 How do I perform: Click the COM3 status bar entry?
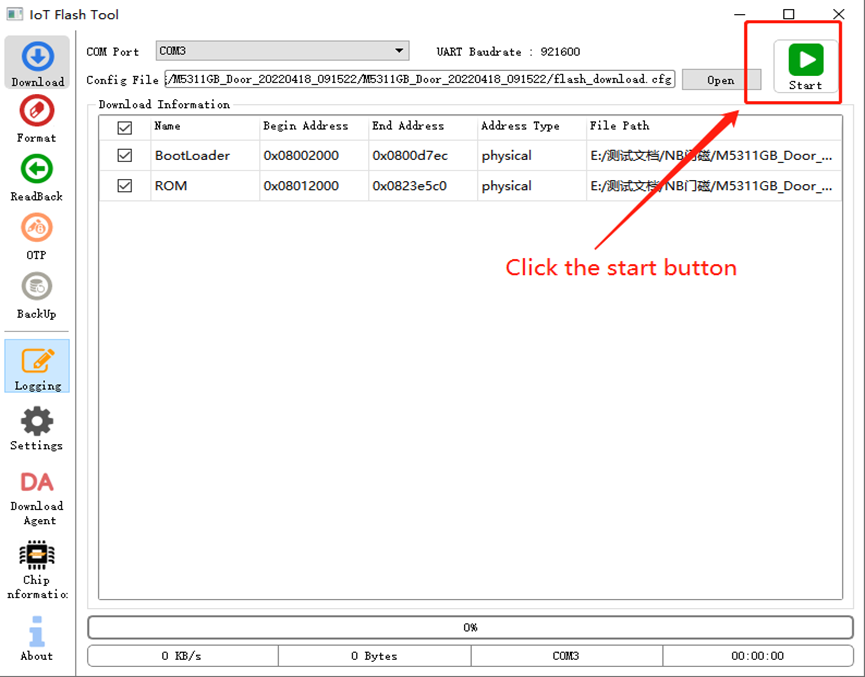point(566,656)
